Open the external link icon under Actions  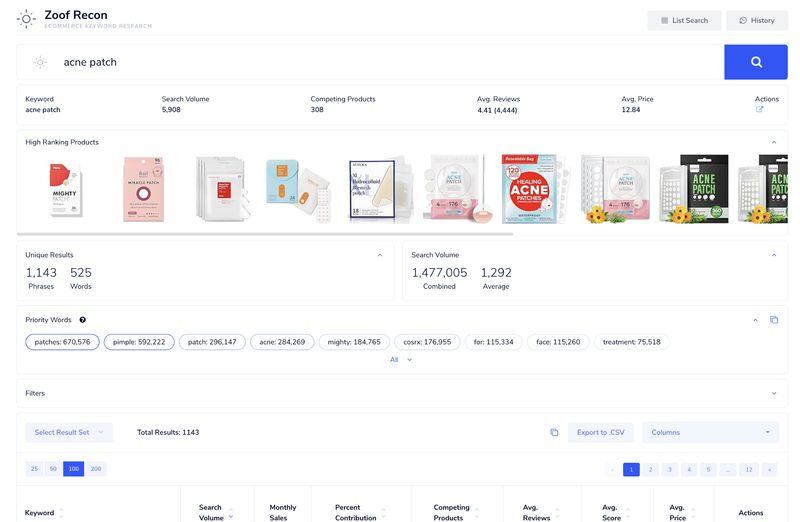click(759, 110)
